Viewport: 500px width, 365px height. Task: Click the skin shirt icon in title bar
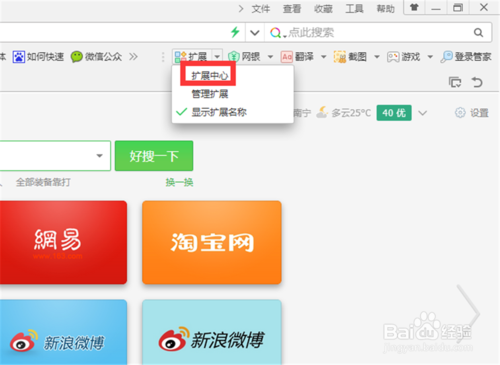click(x=414, y=7)
